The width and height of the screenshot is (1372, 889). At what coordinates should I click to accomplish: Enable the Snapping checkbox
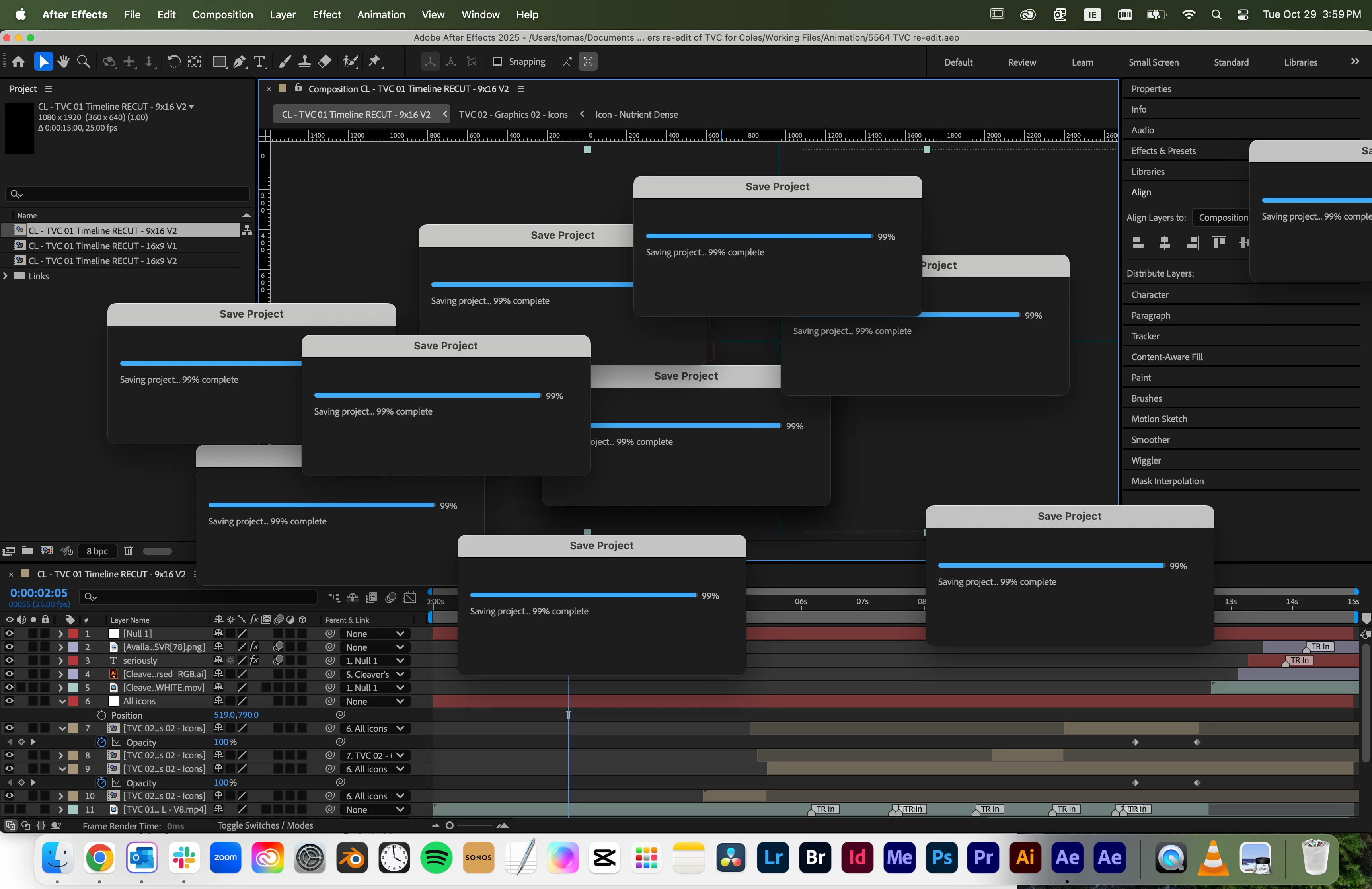pyautogui.click(x=497, y=62)
